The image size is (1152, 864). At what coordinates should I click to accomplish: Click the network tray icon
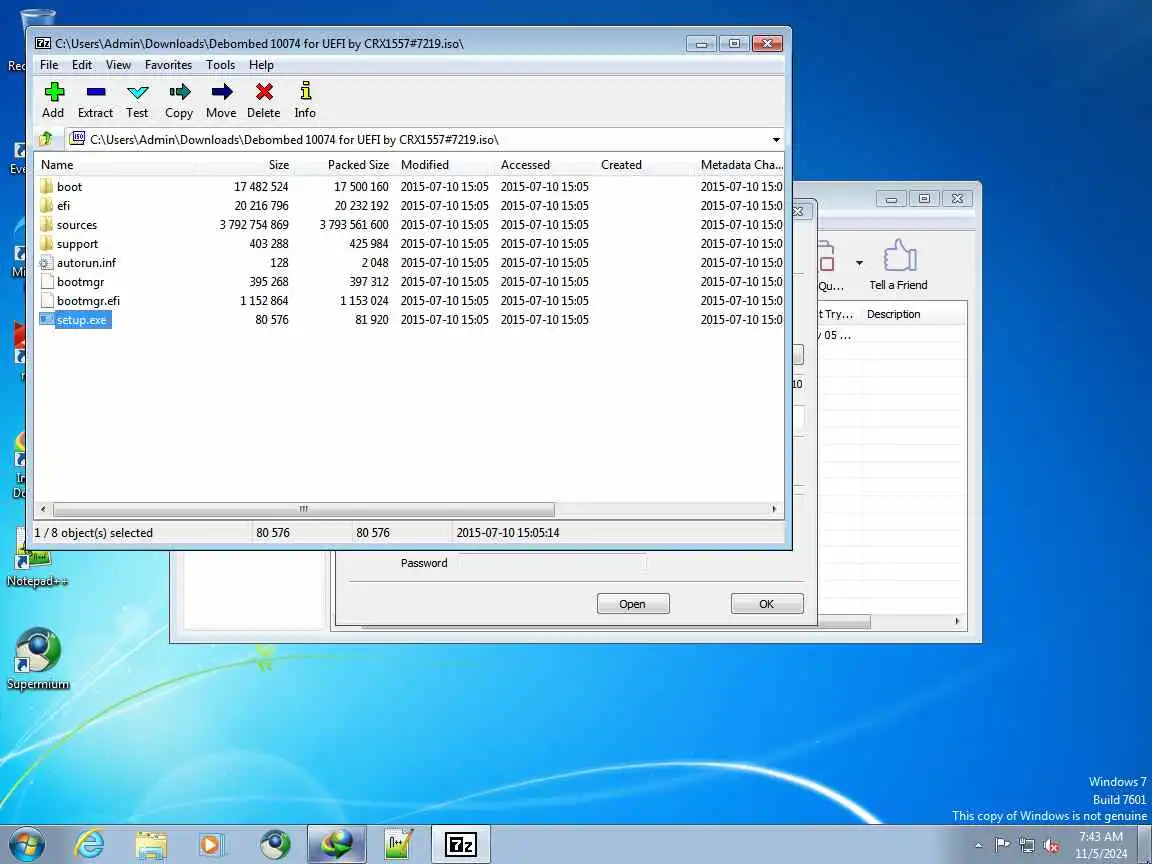coord(1027,846)
